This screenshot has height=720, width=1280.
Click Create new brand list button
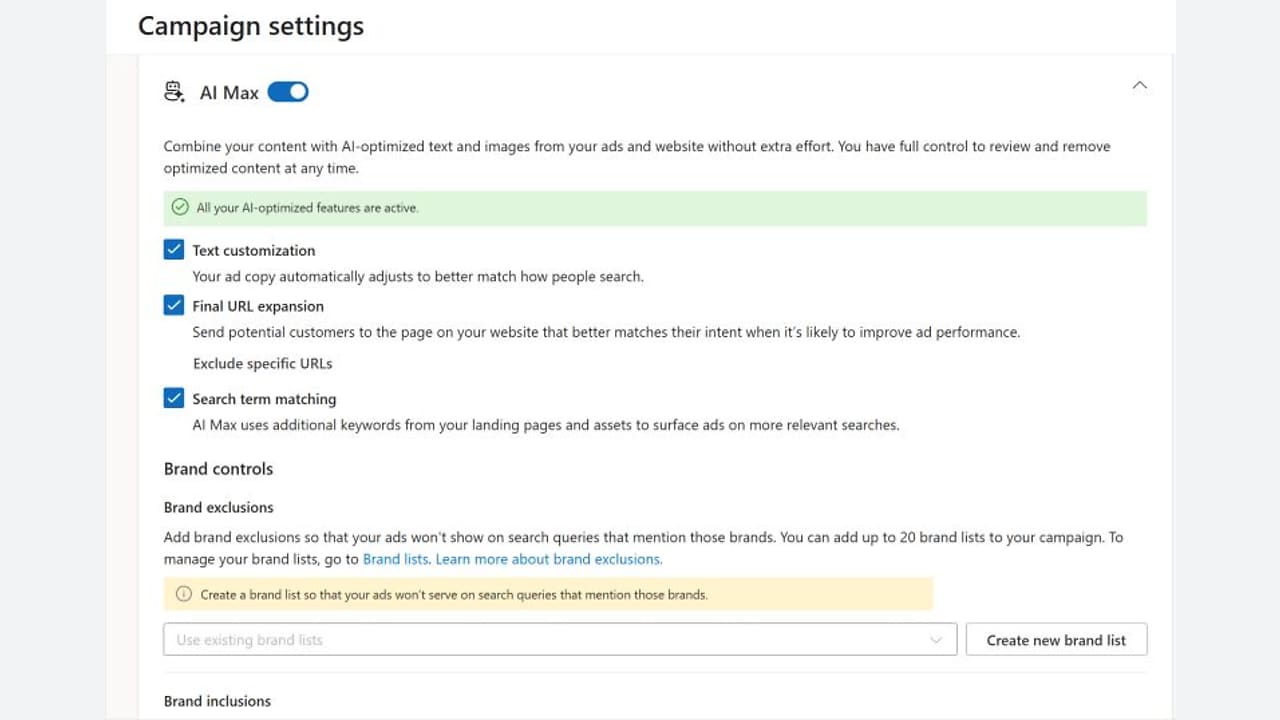(1056, 640)
